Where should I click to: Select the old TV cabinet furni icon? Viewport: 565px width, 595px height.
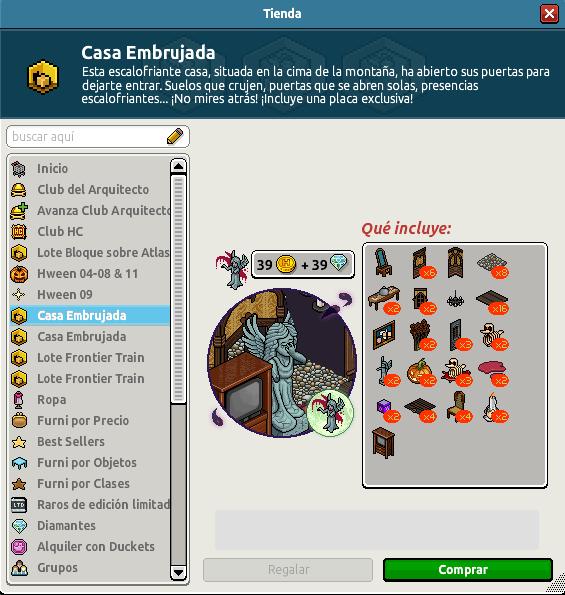[x=384, y=442]
